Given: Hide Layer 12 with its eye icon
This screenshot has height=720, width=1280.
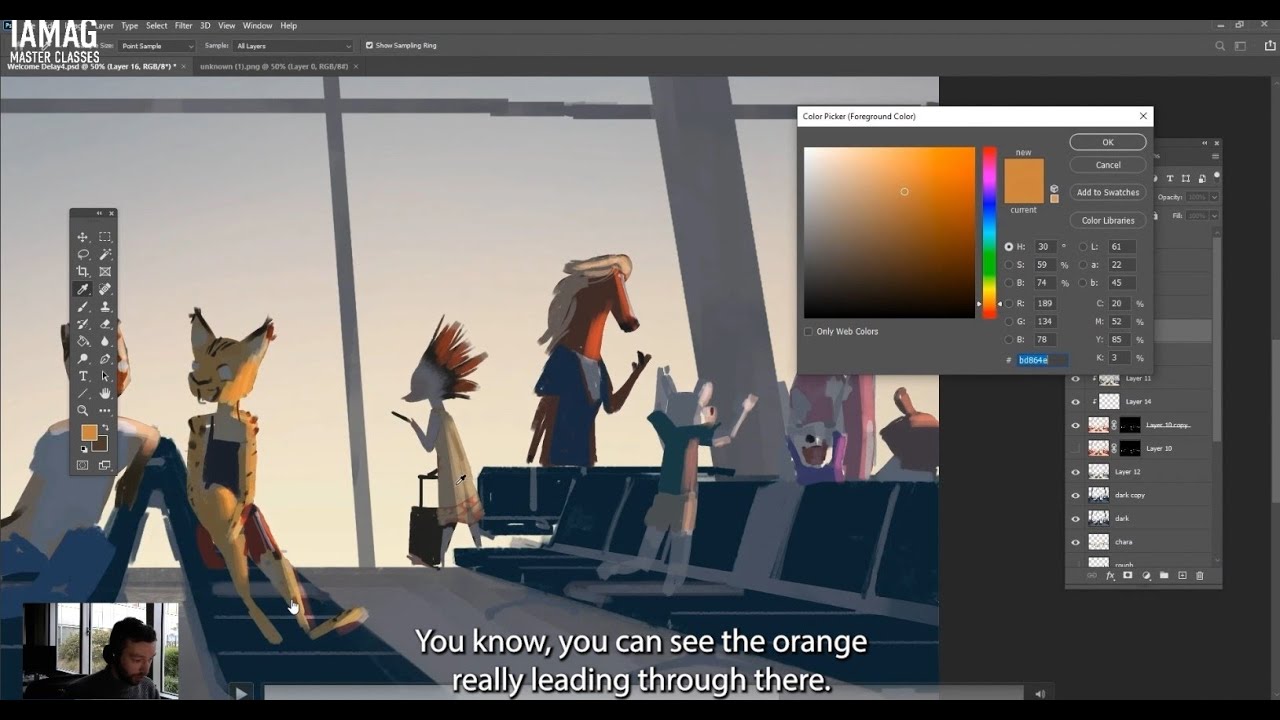Looking at the screenshot, I should 1076,471.
